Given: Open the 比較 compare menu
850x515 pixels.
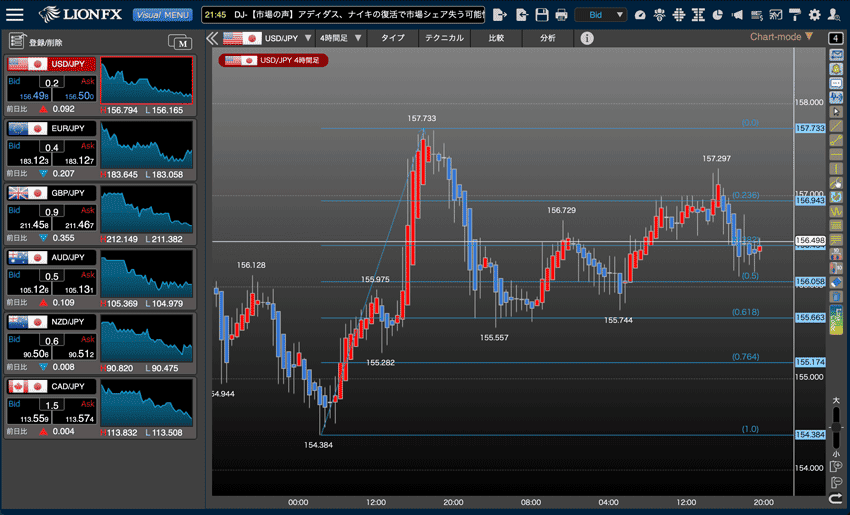Looking at the screenshot, I should pyautogui.click(x=496, y=38).
